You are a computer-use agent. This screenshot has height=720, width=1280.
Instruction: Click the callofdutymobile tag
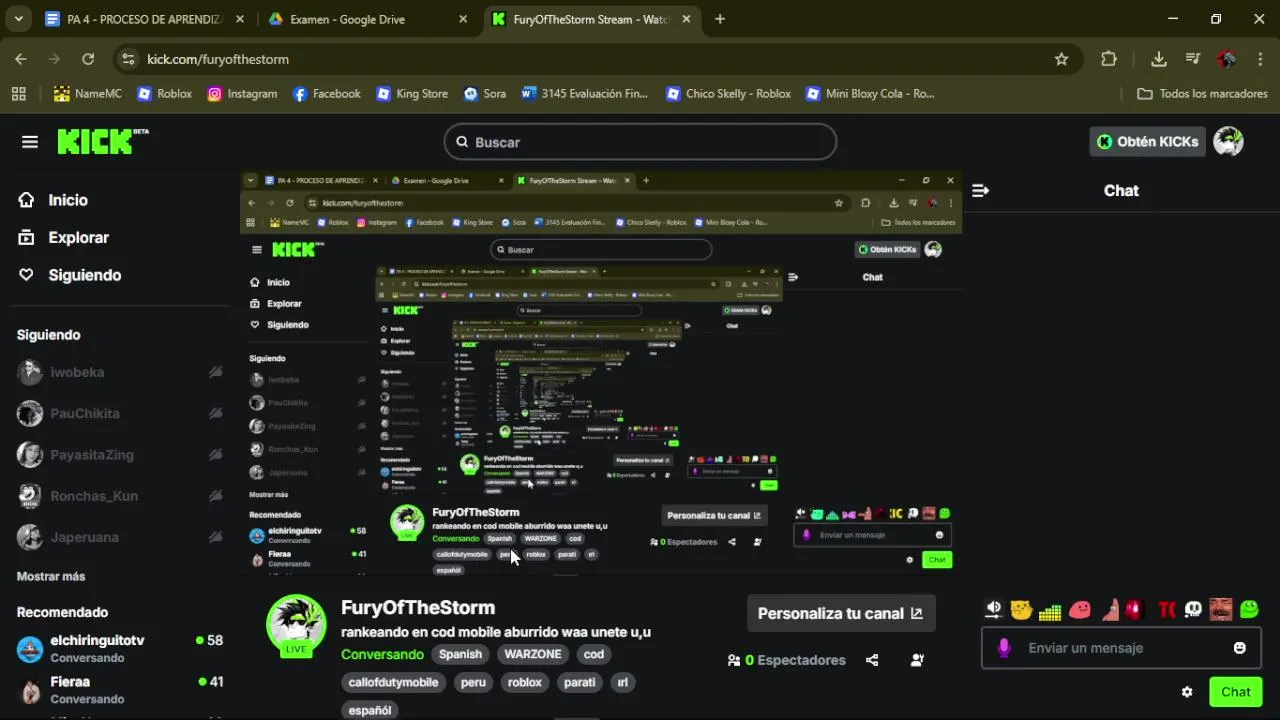pos(393,683)
